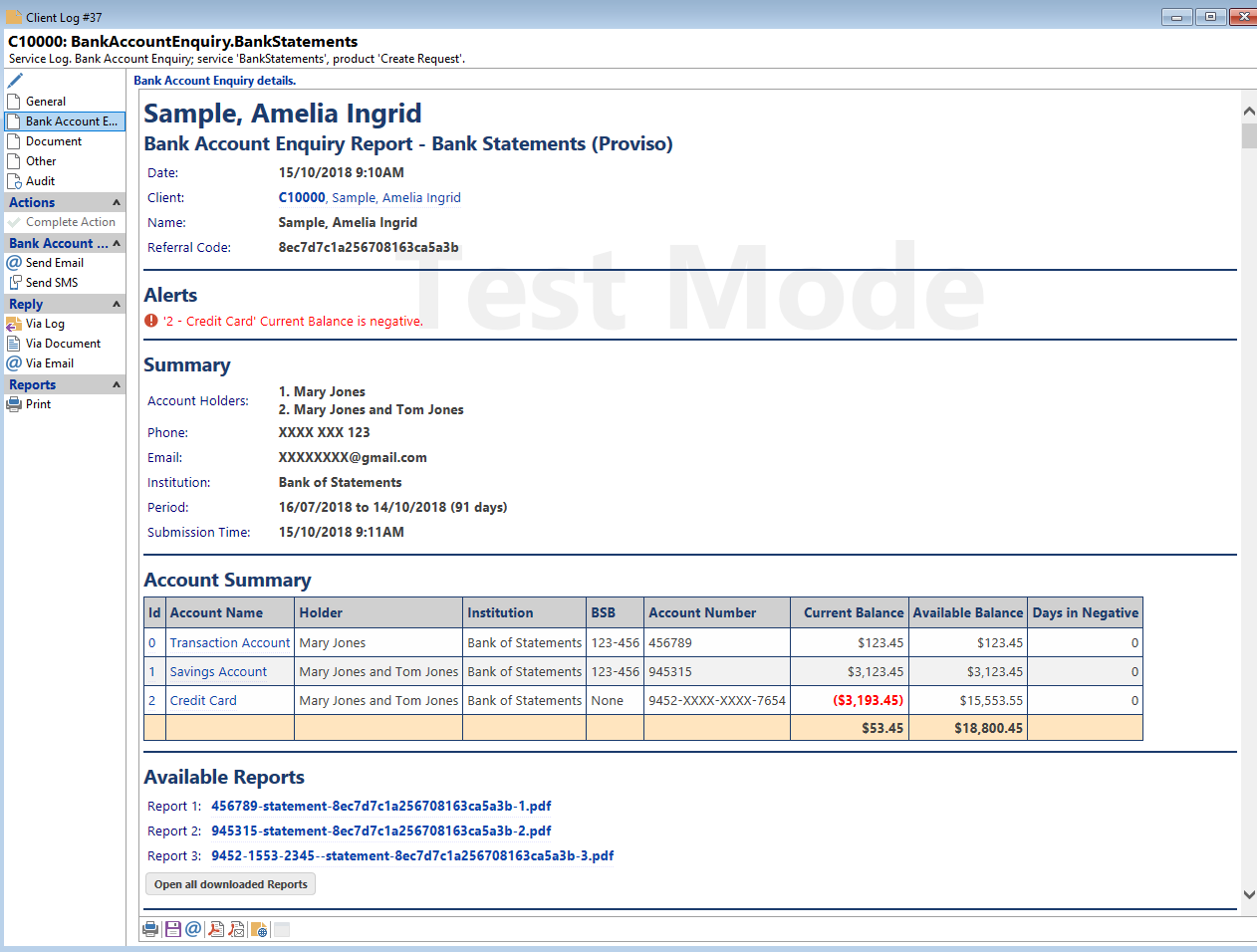Open the Savings Account link

[x=218, y=671]
